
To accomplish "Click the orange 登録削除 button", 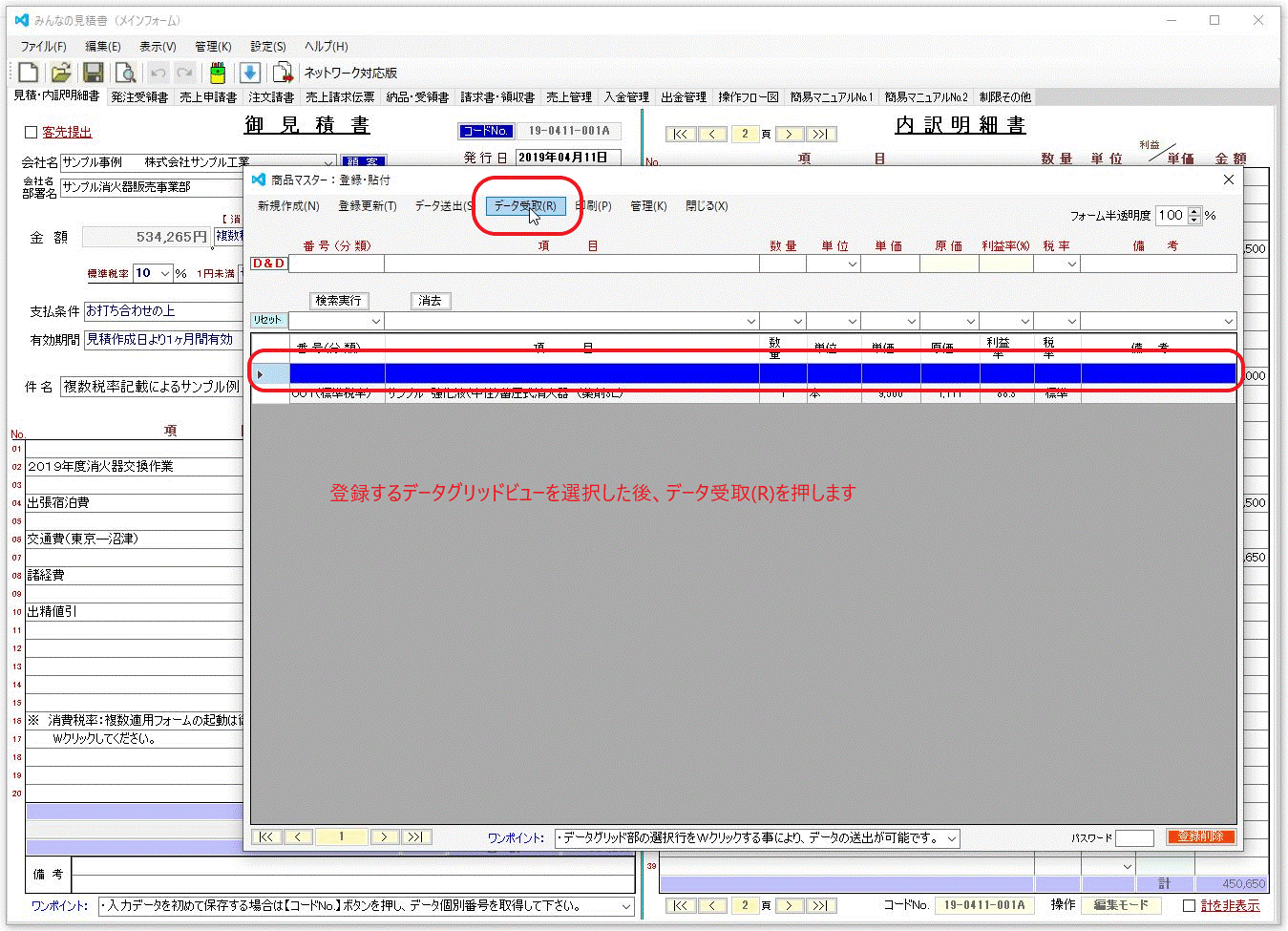I will click(x=1200, y=836).
